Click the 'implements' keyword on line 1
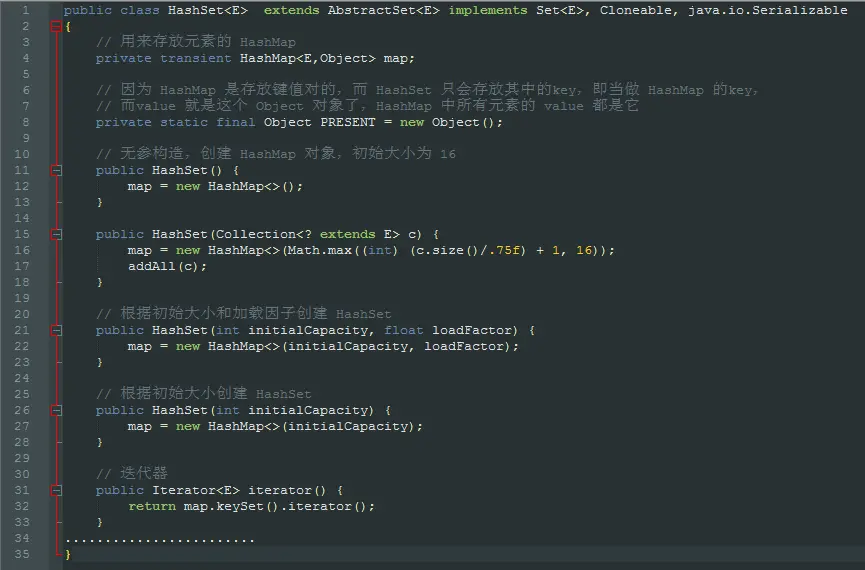Image resolution: width=865 pixels, height=570 pixels. 488,10
